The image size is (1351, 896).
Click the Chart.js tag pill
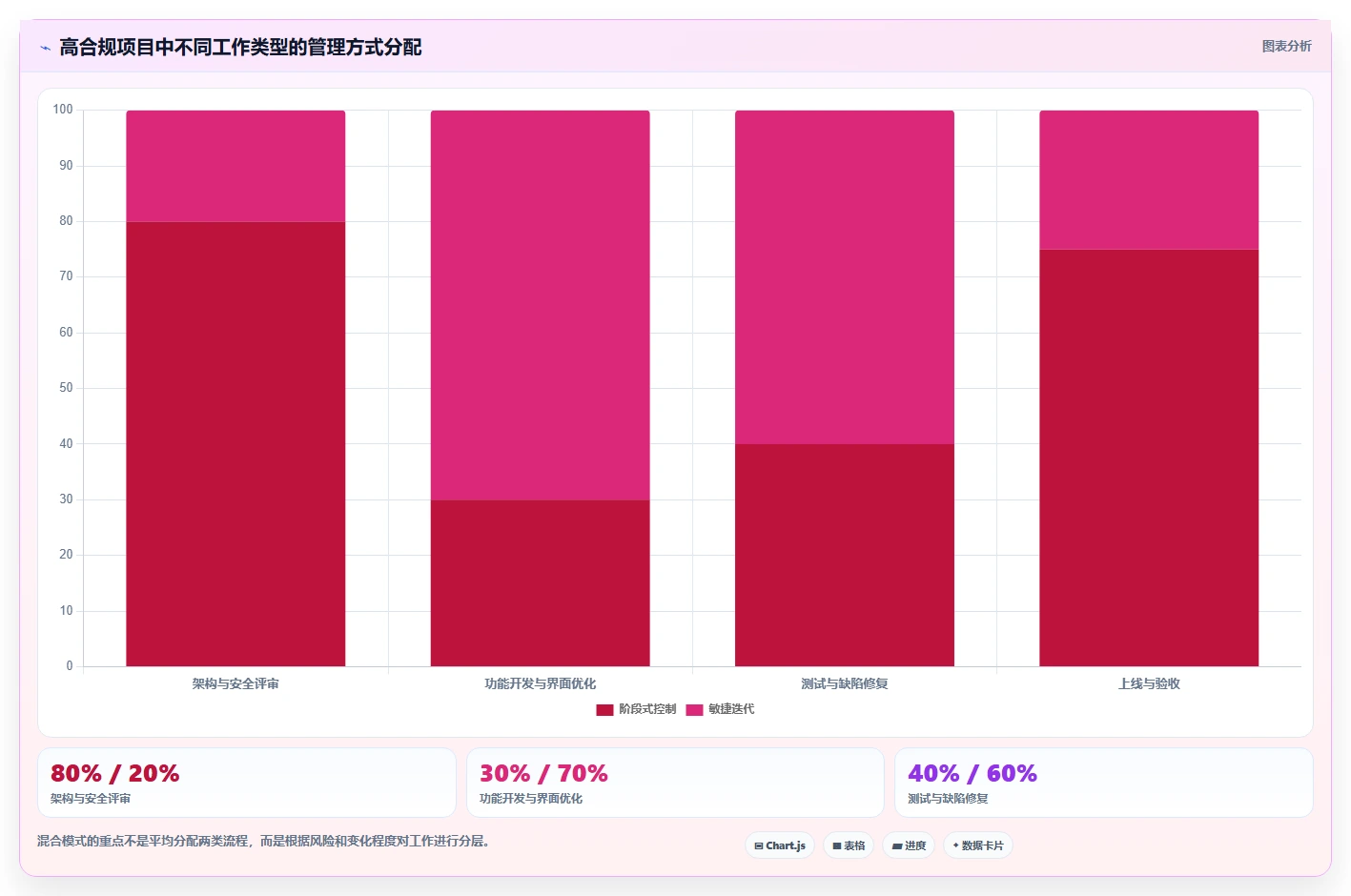(x=780, y=845)
